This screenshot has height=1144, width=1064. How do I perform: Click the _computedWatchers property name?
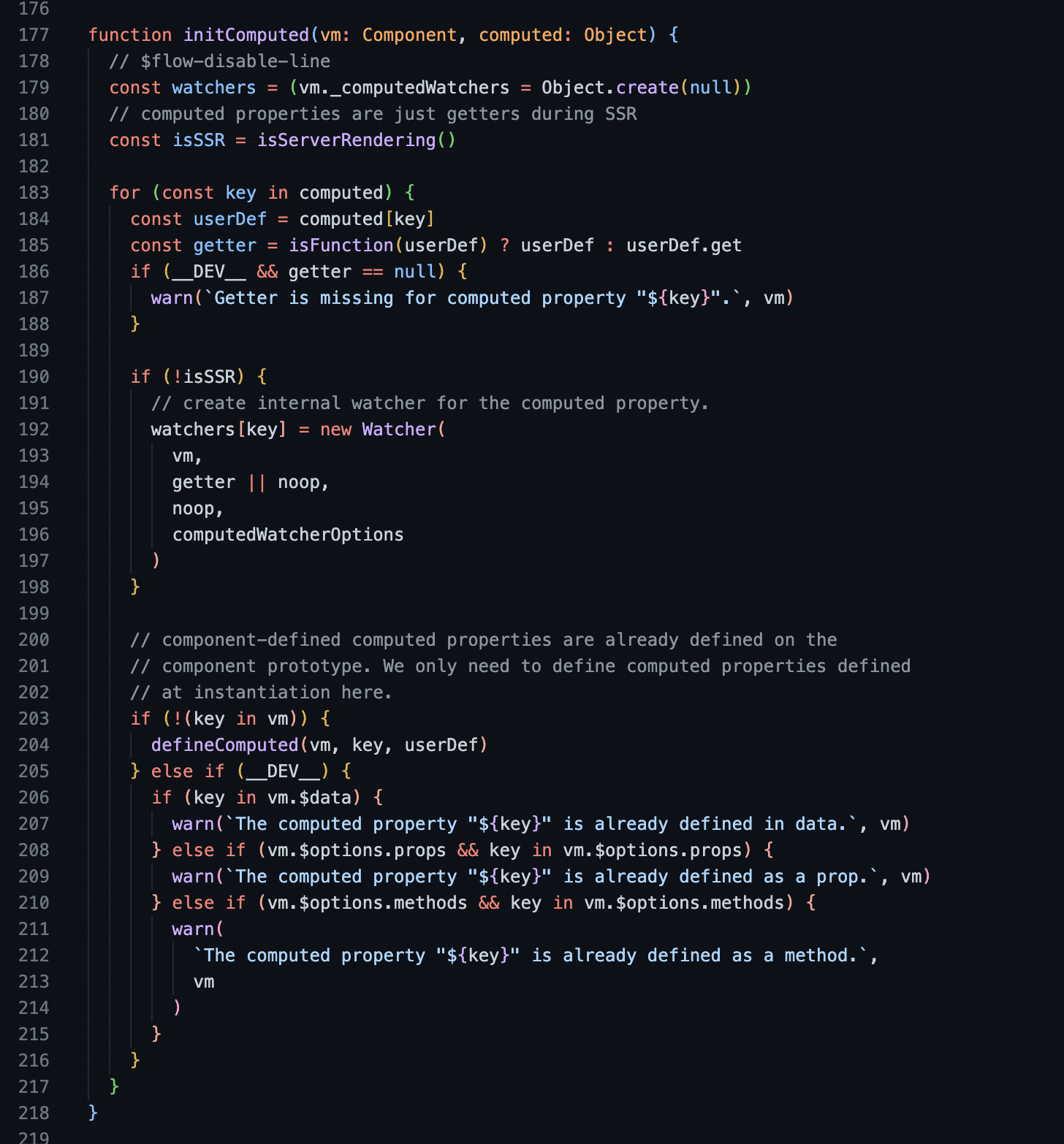420,88
